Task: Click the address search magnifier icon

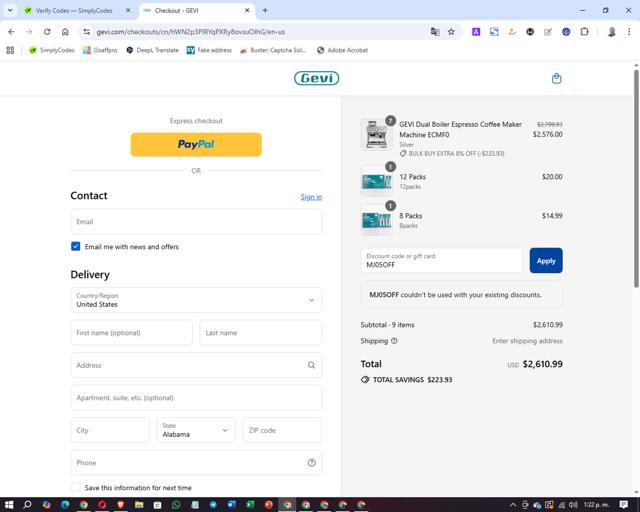Action: point(311,365)
